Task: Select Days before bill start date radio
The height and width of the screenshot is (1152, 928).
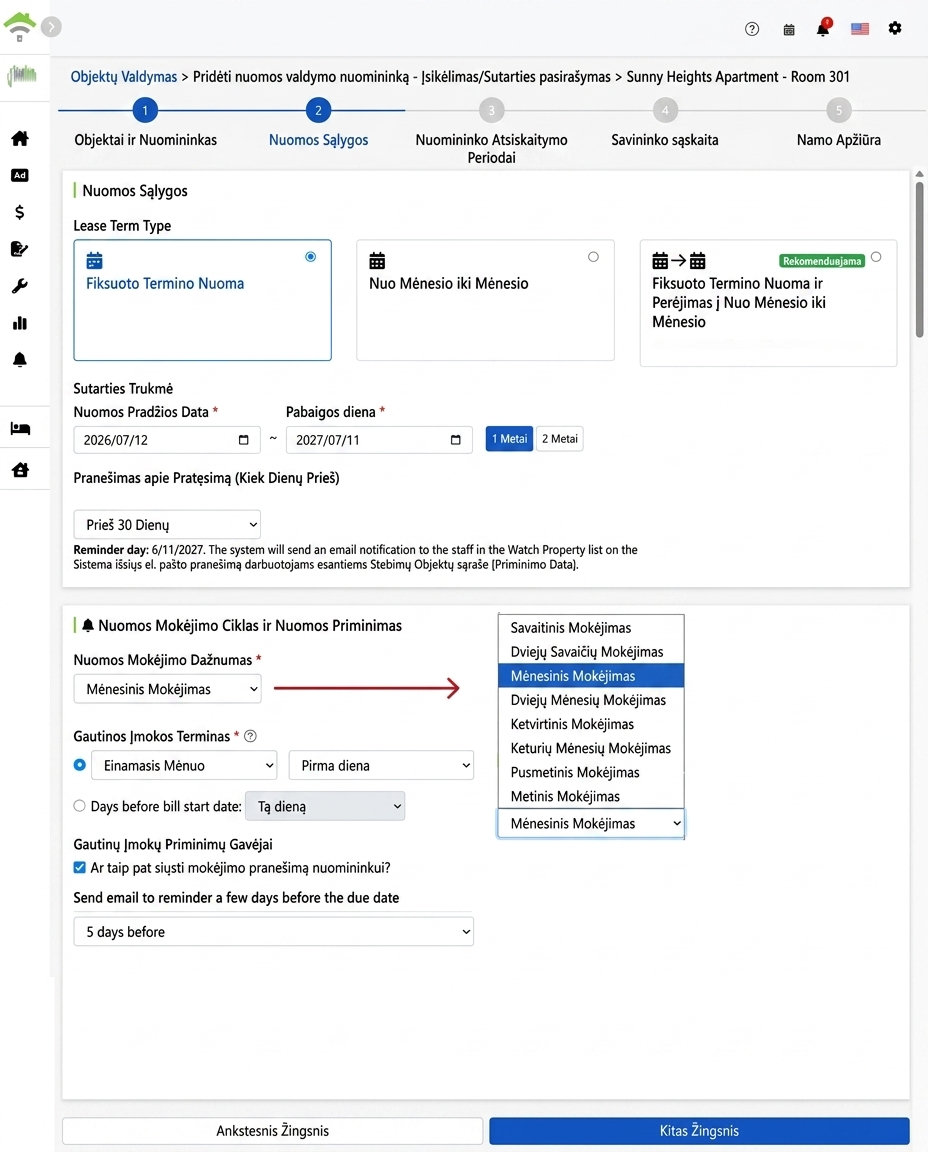Action: coord(79,806)
